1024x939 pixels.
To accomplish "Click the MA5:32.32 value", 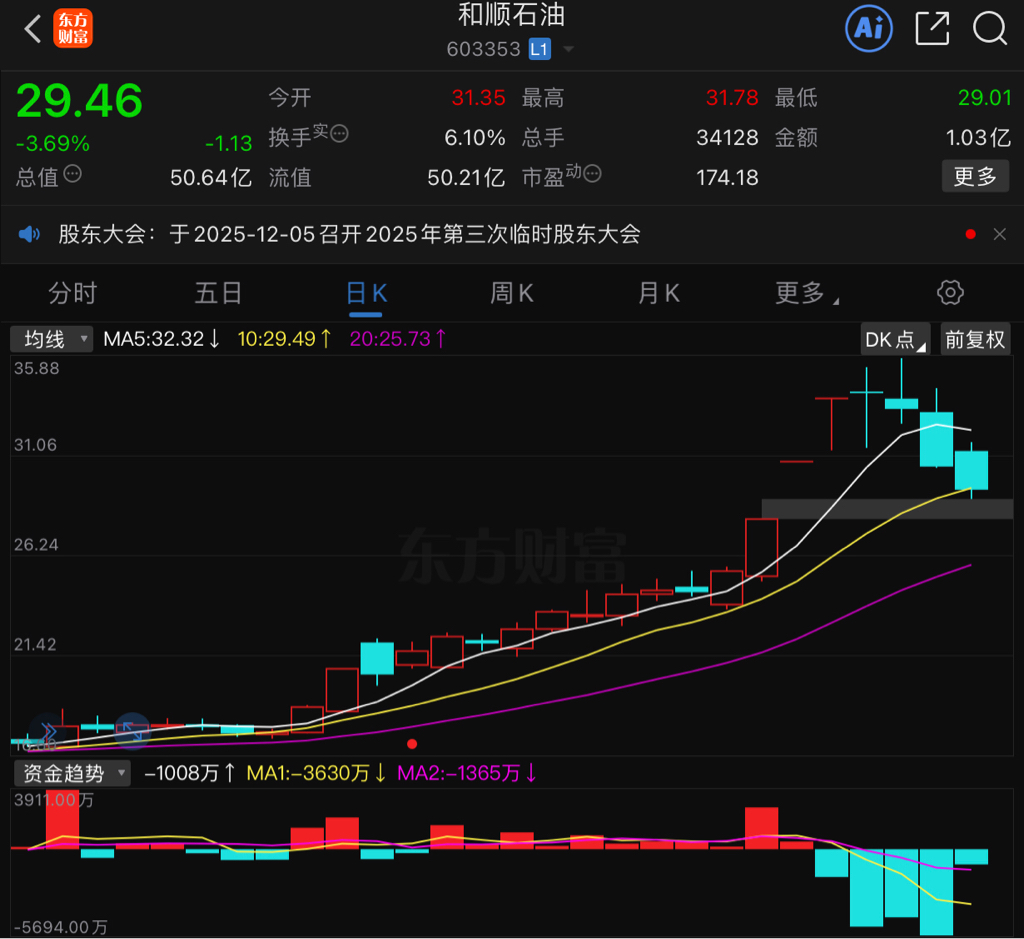I will (x=161, y=339).
